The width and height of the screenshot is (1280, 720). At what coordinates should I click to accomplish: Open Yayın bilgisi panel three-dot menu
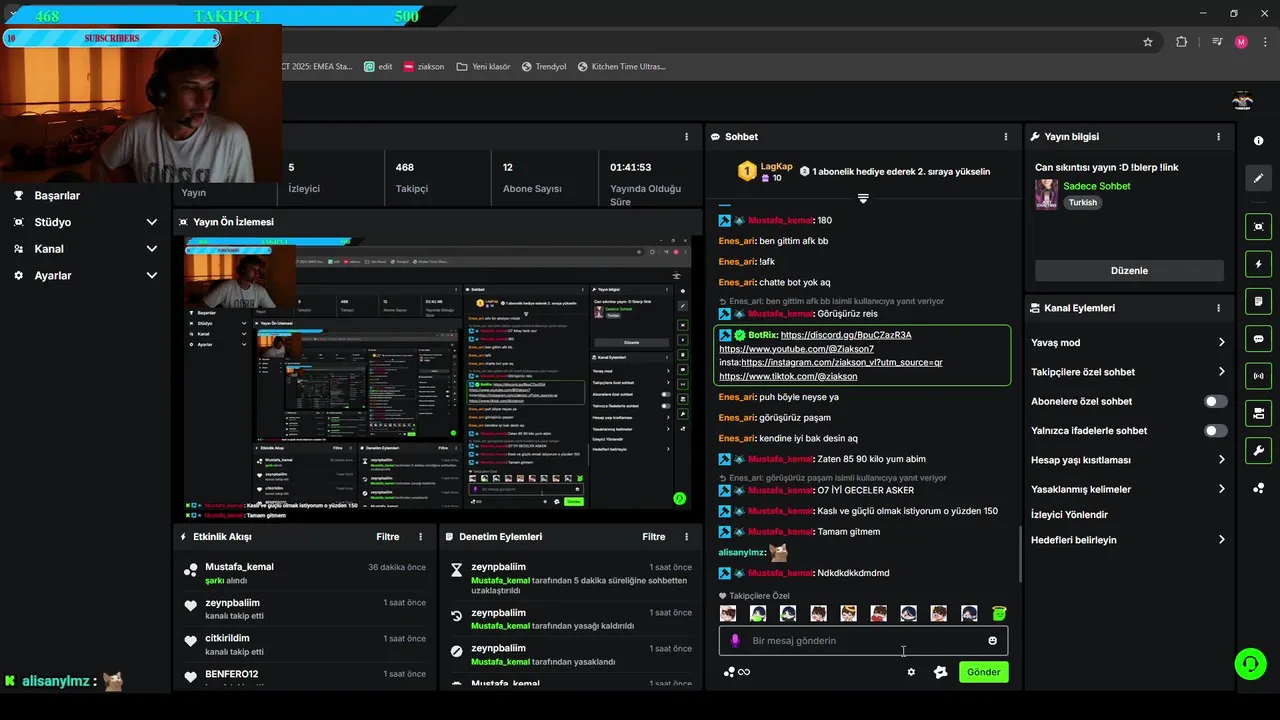1218,137
